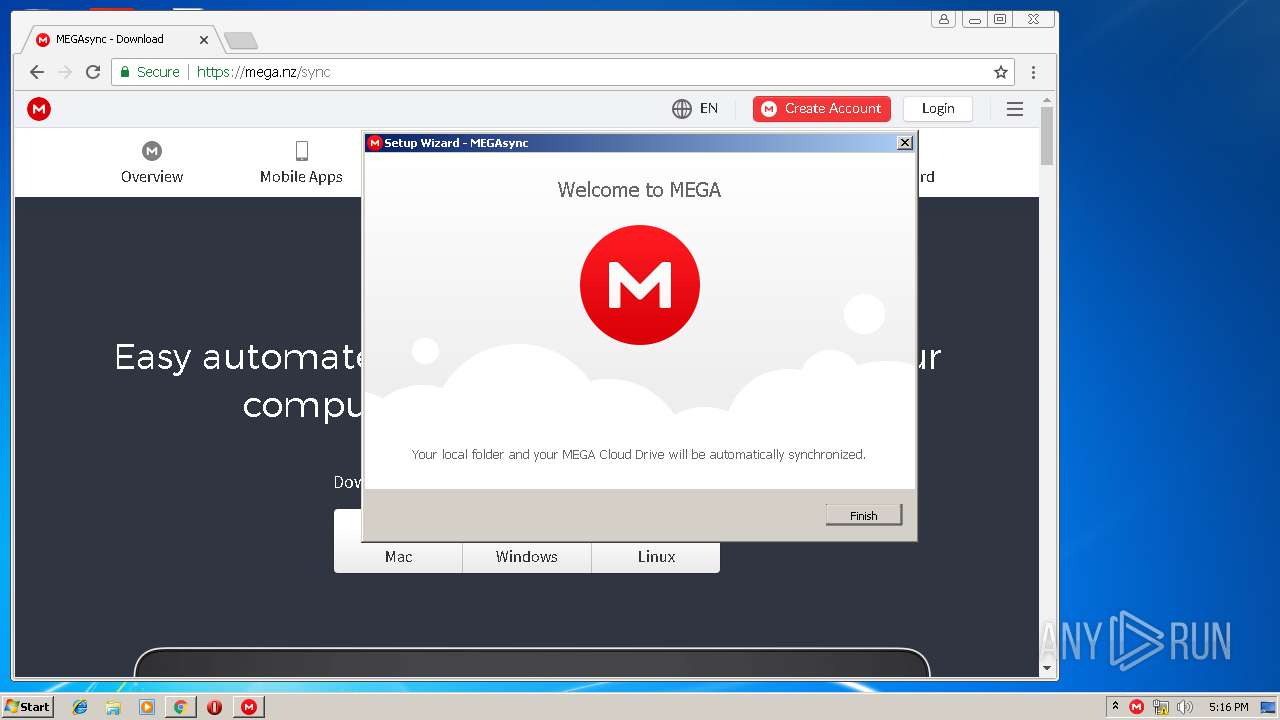Click the Login button
Image resolution: width=1280 pixels, height=720 pixels.
point(938,108)
